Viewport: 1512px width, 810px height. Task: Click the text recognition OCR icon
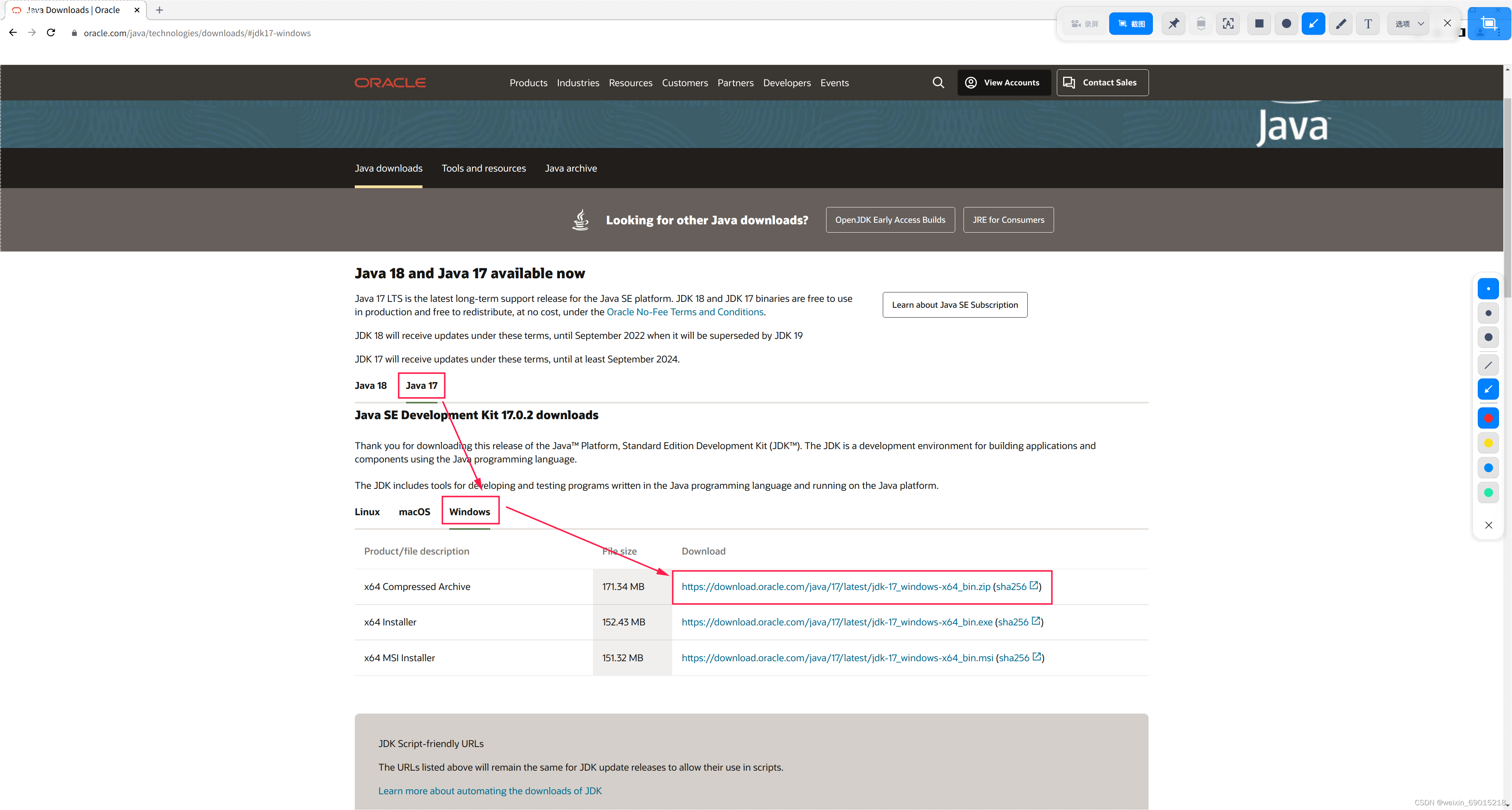(x=1228, y=24)
